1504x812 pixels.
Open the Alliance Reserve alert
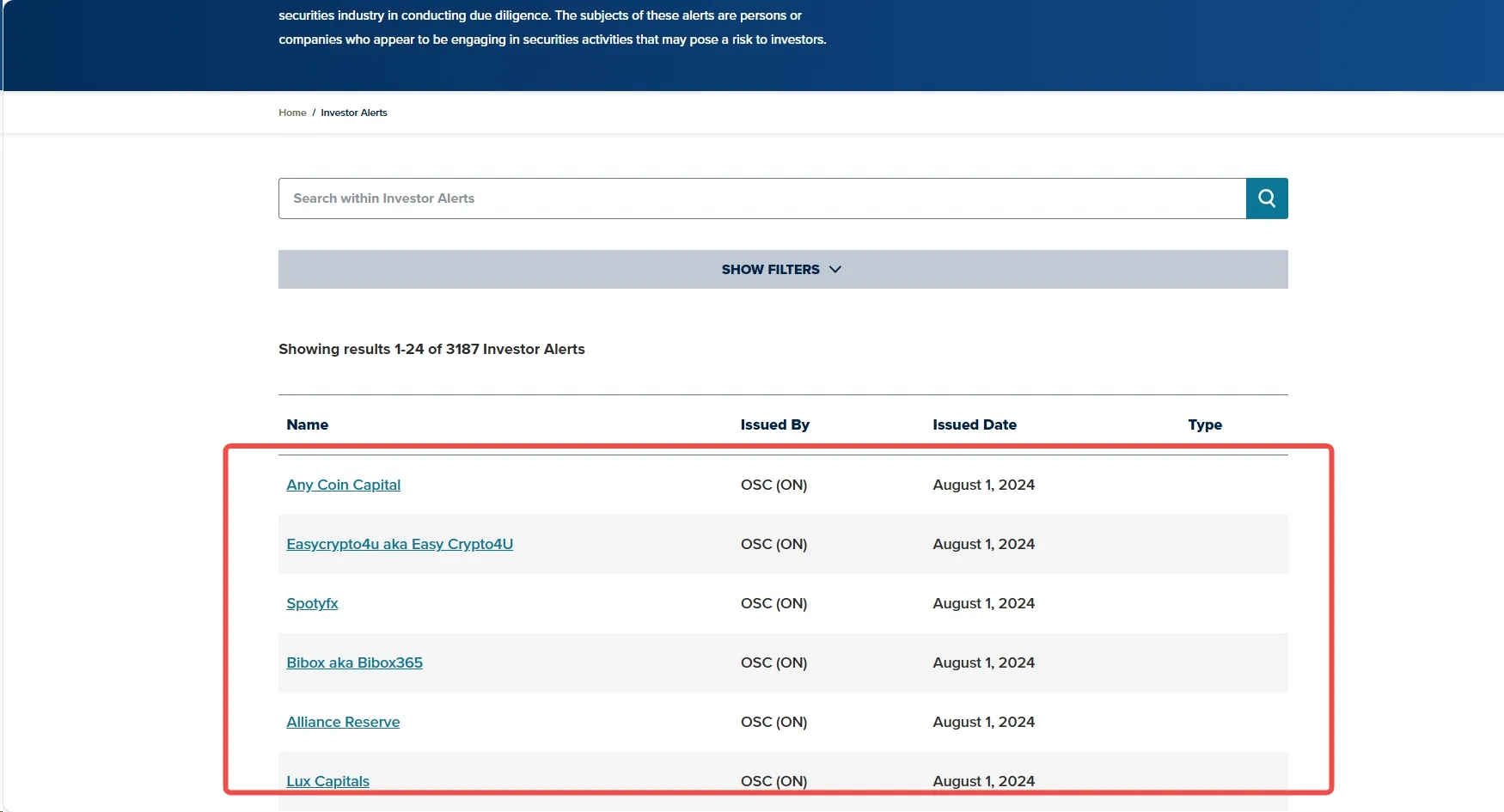point(343,722)
